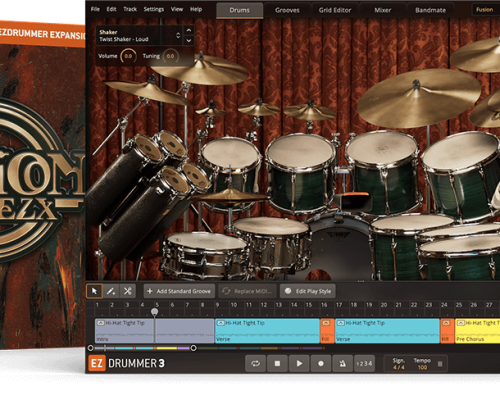Image resolution: width=500 pixels, height=400 pixels.
Task: Open the menu icon beside Tempo
Action: (440, 364)
